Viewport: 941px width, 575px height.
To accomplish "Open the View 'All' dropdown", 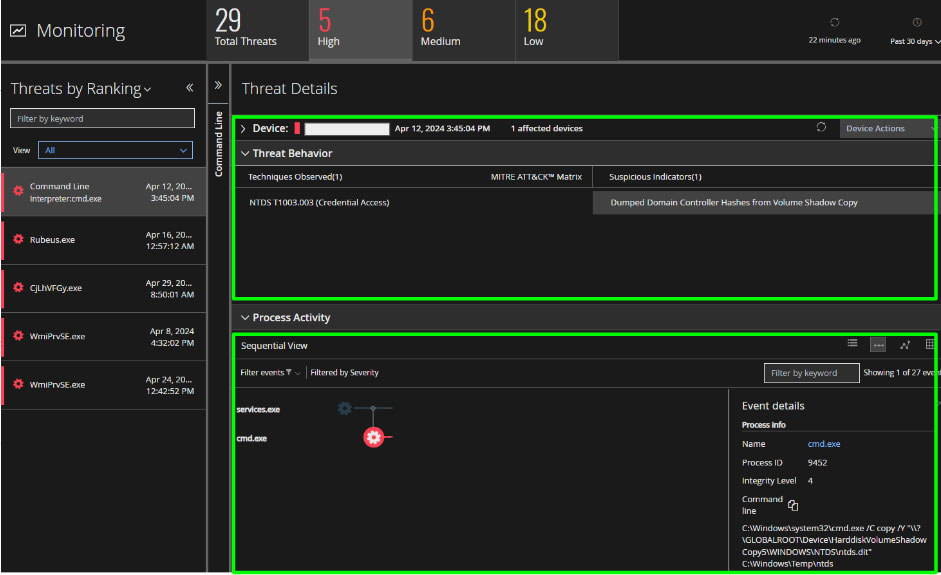I will 115,150.
